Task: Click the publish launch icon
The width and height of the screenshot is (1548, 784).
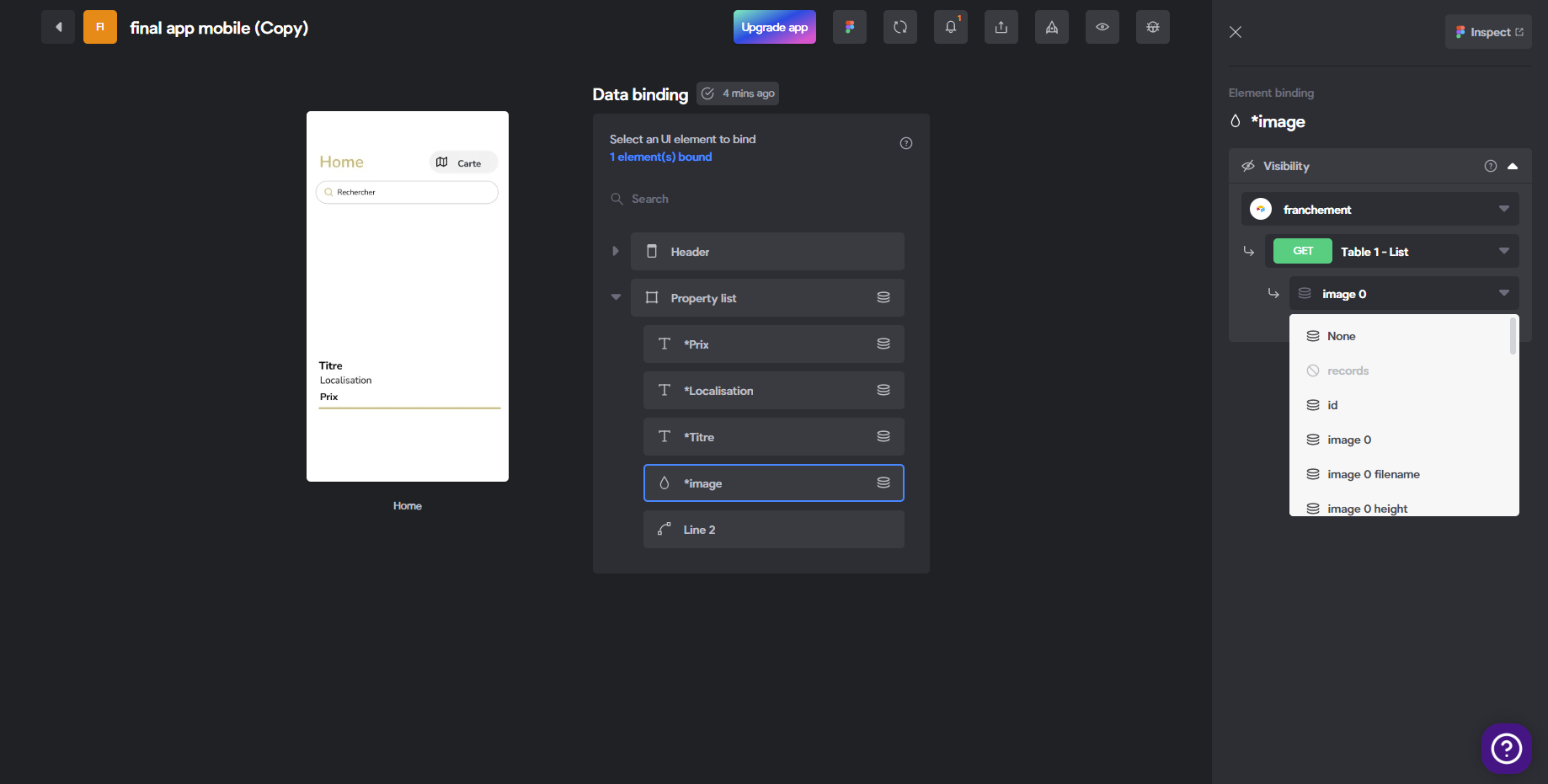Action: click(x=1052, y=27)
